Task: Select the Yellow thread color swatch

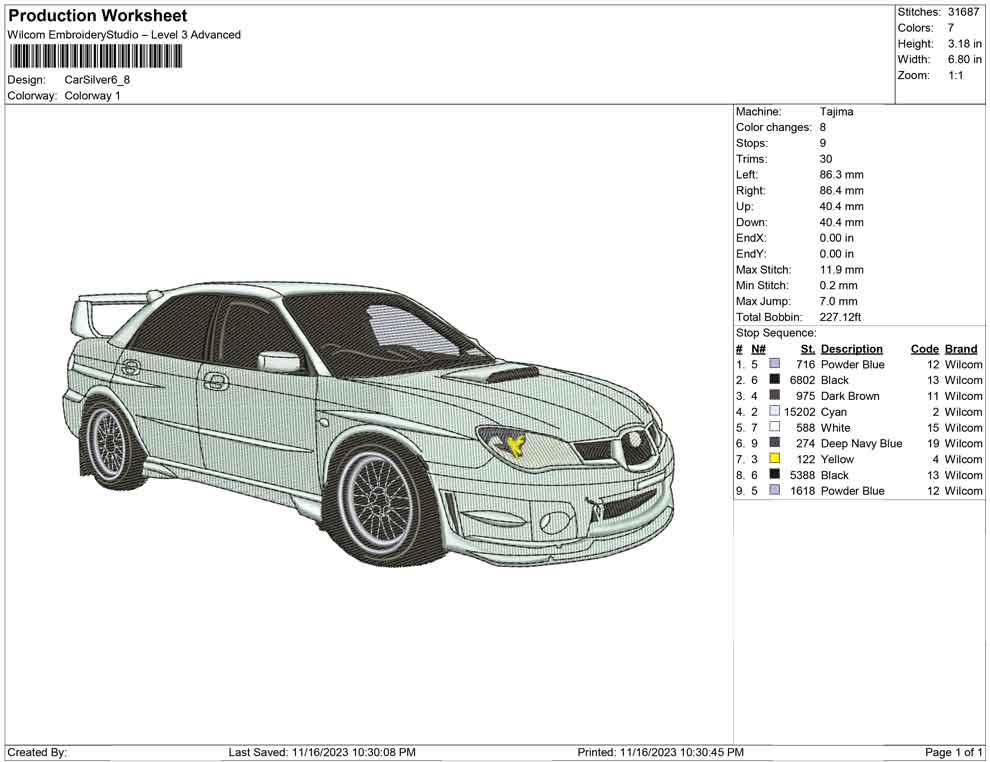Action: point(774,459)
